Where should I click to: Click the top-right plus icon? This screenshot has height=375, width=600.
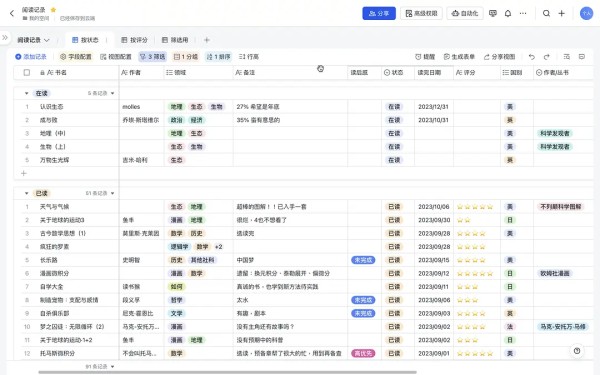pyautogui.click(x=561, y=13)
